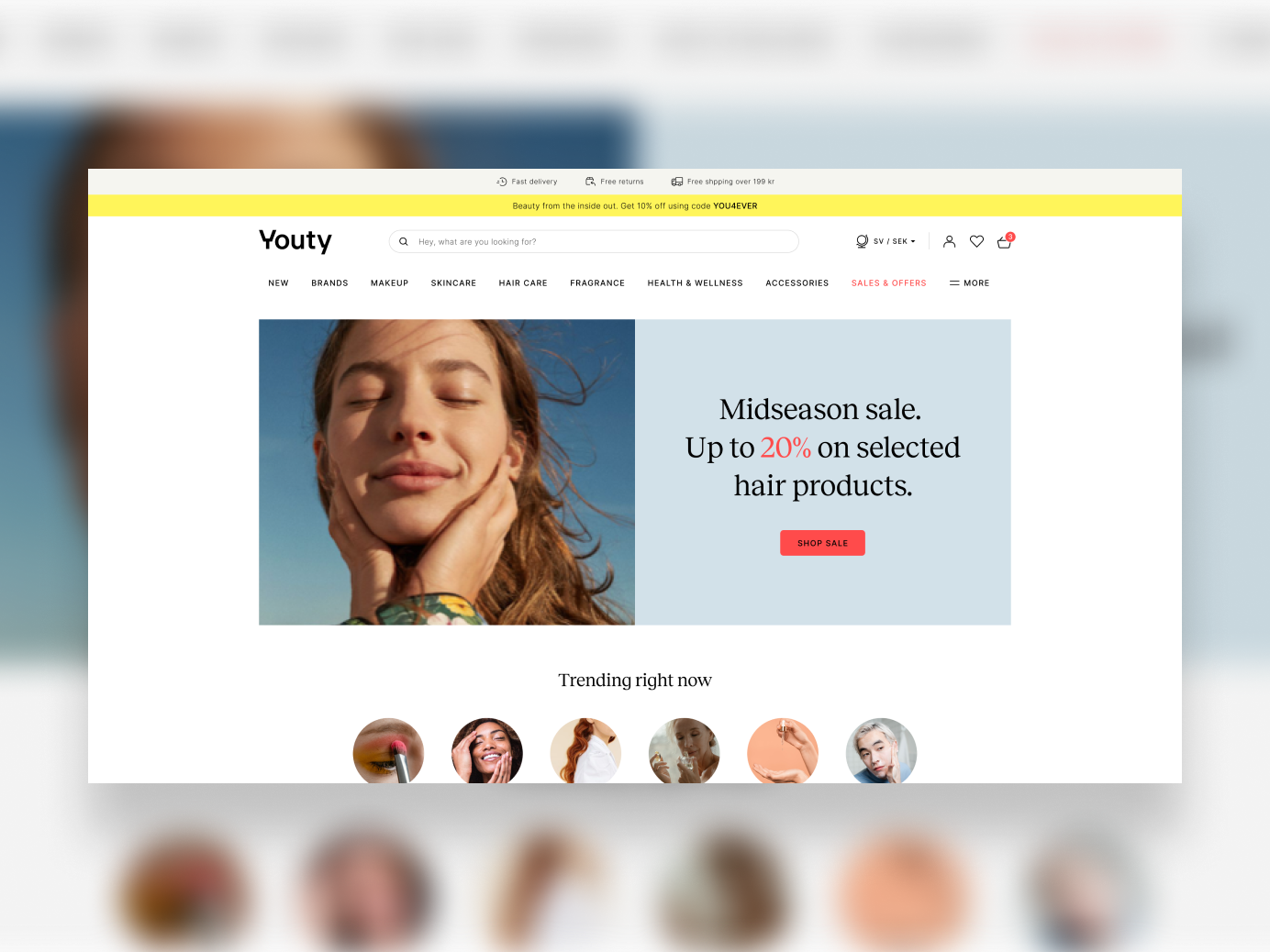Click the Free returns icon
The image size is (1270, 952).
coord(590,182)
